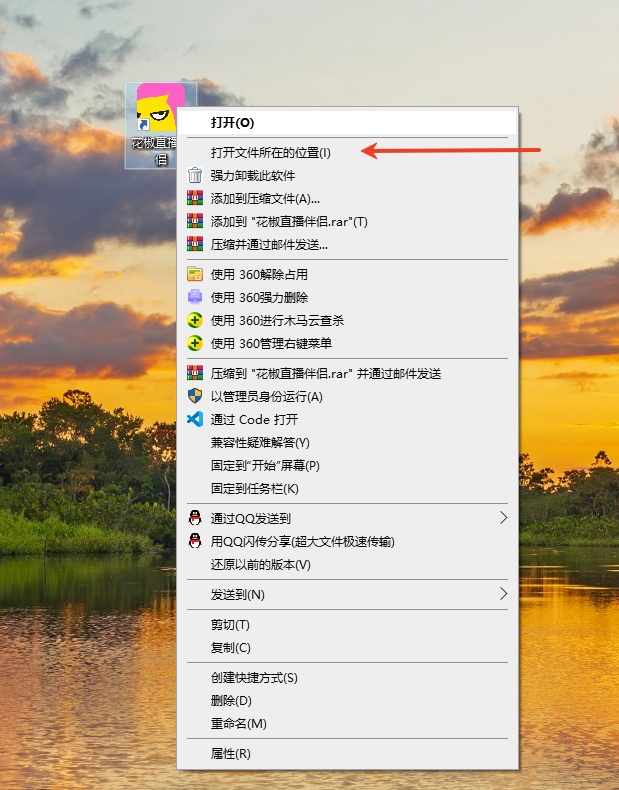Screen dimensions: 619x790
Task: Choose 使用 360强力删除
Action: [347, 297]
